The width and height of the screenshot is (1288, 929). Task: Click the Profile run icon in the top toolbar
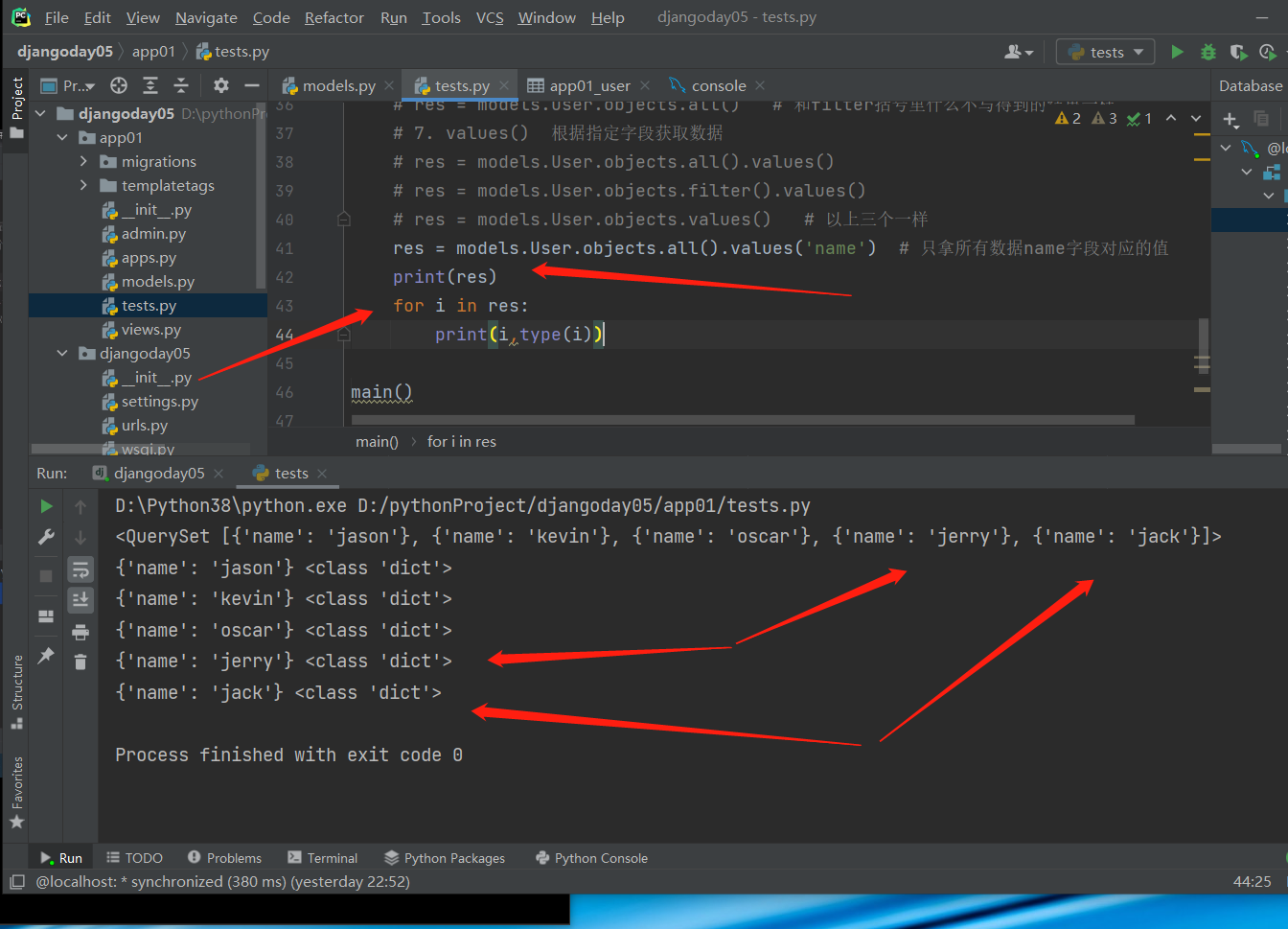pos(1268,52)
